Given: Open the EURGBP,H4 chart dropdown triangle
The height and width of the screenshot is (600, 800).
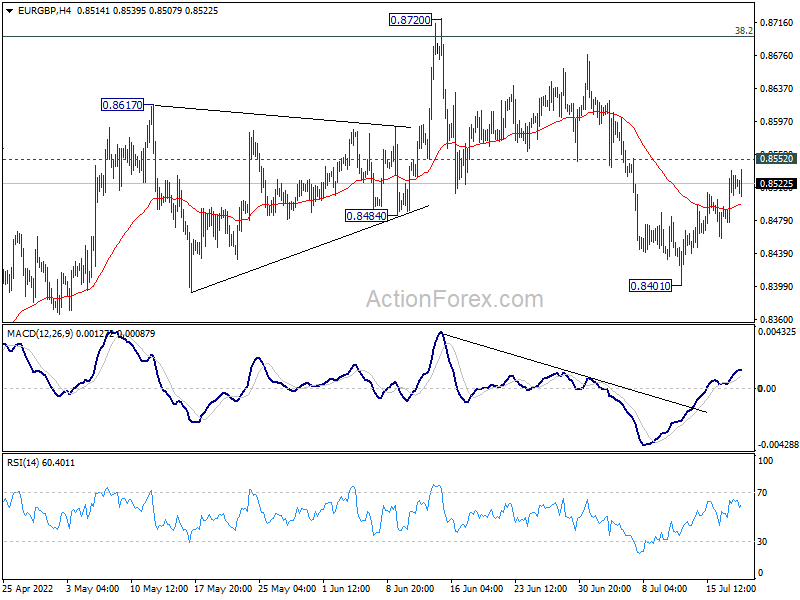Looking at the screenshot, I should pyautogui.click(x=9, y=11).
